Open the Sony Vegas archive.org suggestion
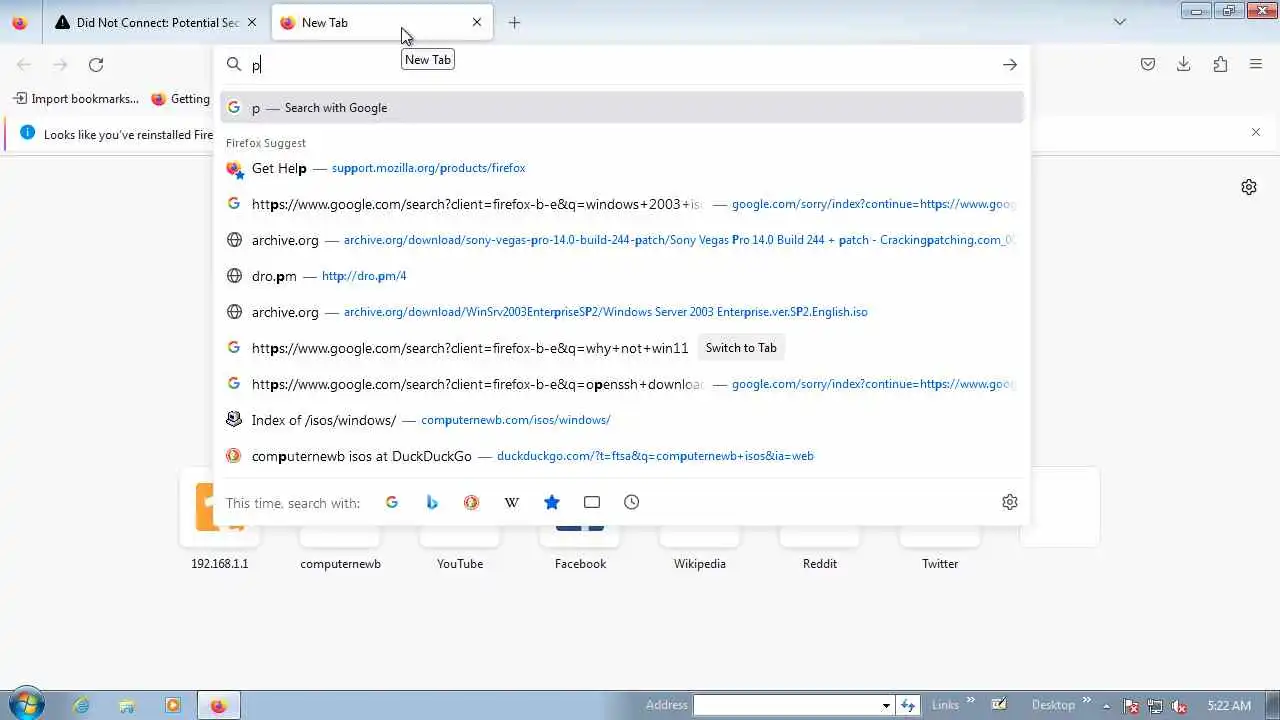This screenshot has width=1280, height=720. [x=622, y=240]
